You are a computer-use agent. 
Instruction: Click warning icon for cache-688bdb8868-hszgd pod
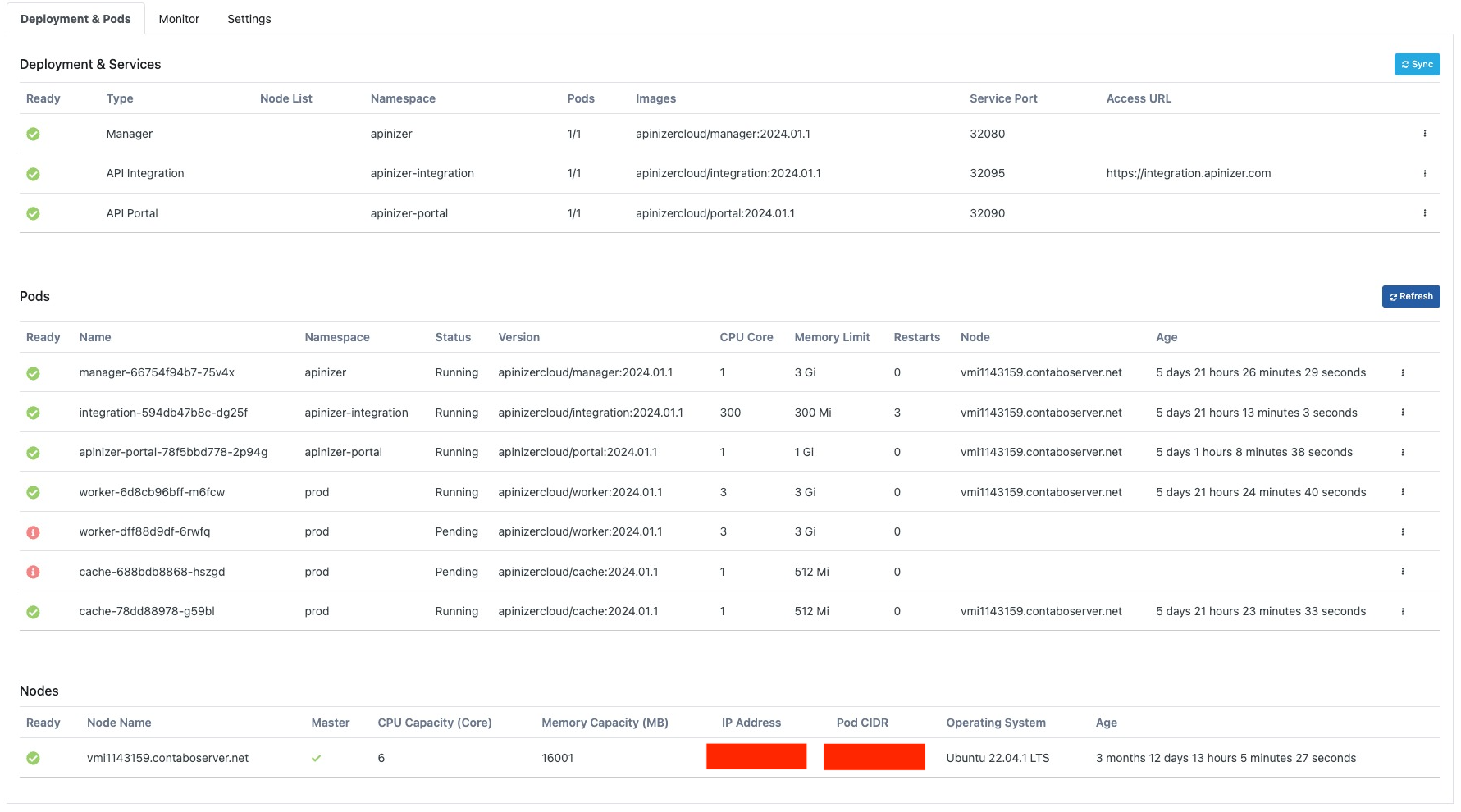click(33, 573)
